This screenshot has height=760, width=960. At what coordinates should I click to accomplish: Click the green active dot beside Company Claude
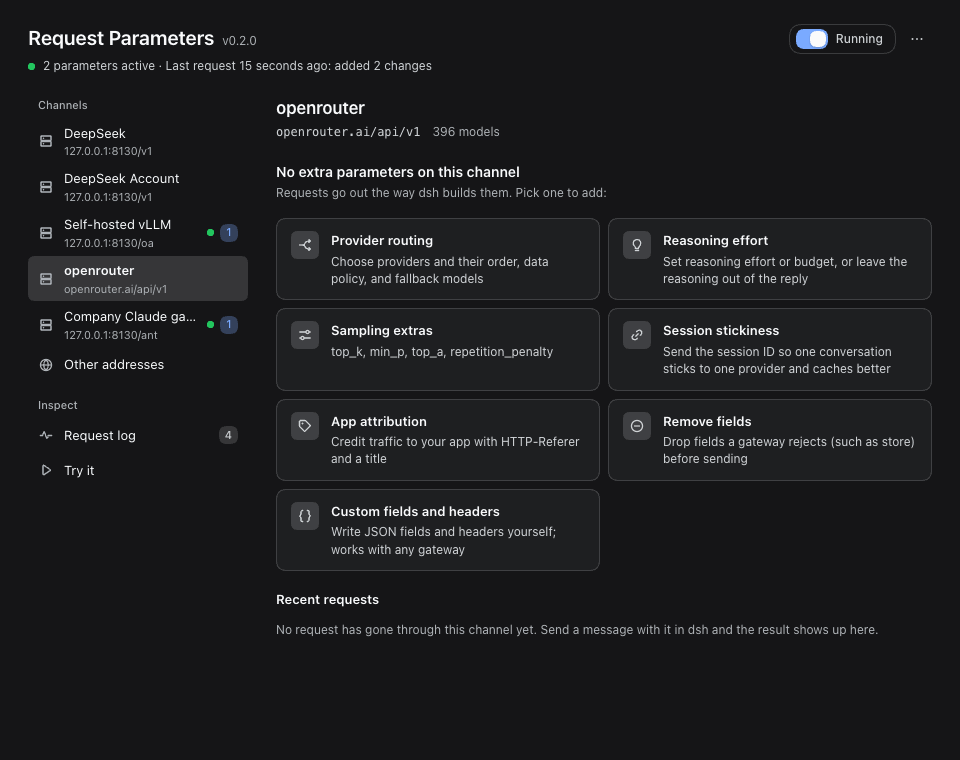point(211,325)
